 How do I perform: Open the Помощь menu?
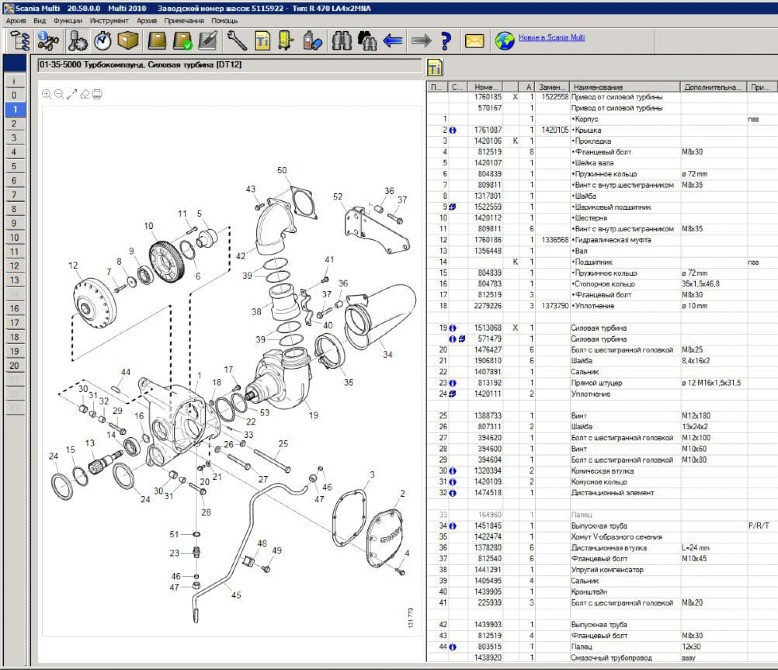pos(225,19)
